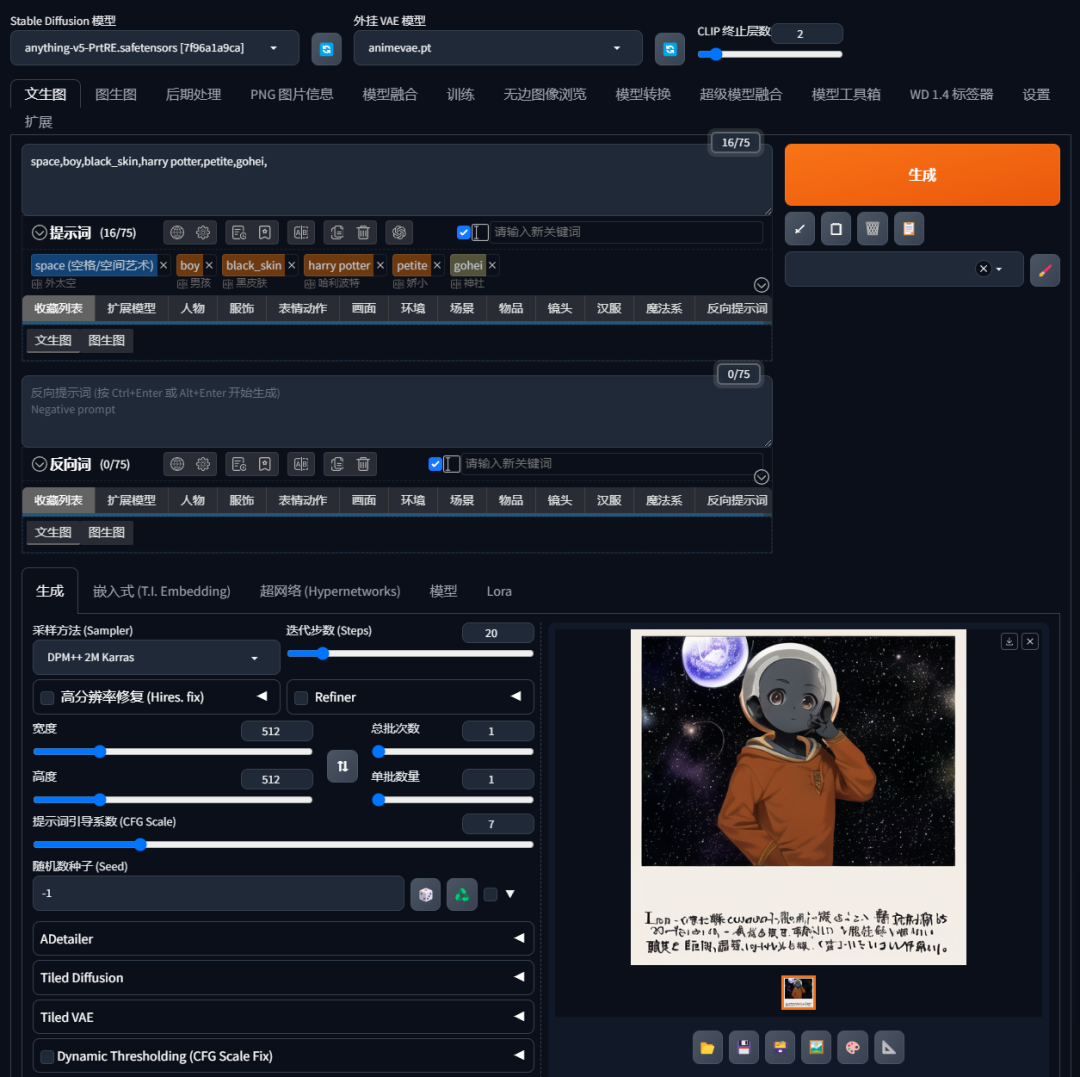The image size is (1080, 1077).
Task: Send result to inpaint via the palette icon
Action: pos(851,1047)
